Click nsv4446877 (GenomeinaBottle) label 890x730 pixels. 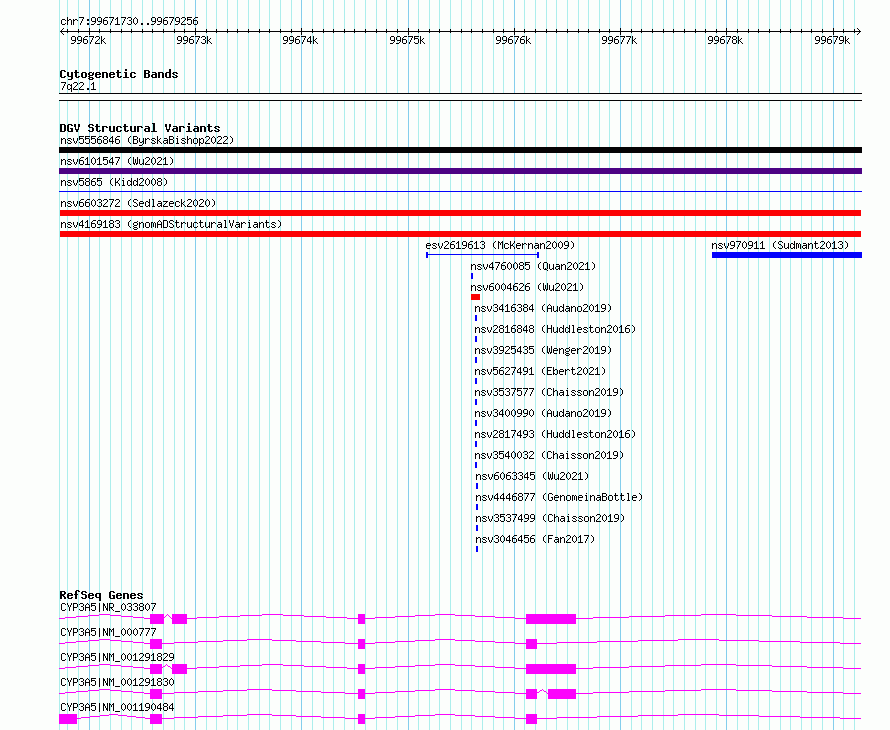click(x=559, y=497)
